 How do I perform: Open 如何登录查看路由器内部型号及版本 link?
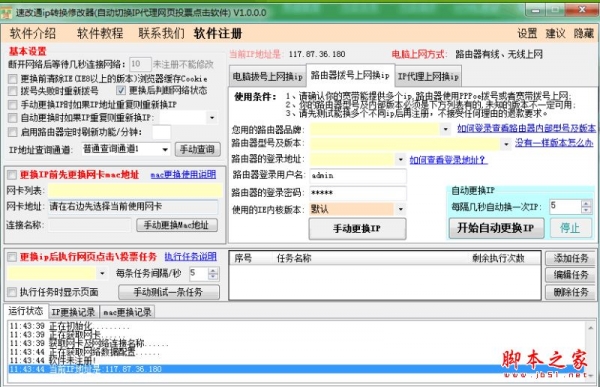(x=526, y=129)
